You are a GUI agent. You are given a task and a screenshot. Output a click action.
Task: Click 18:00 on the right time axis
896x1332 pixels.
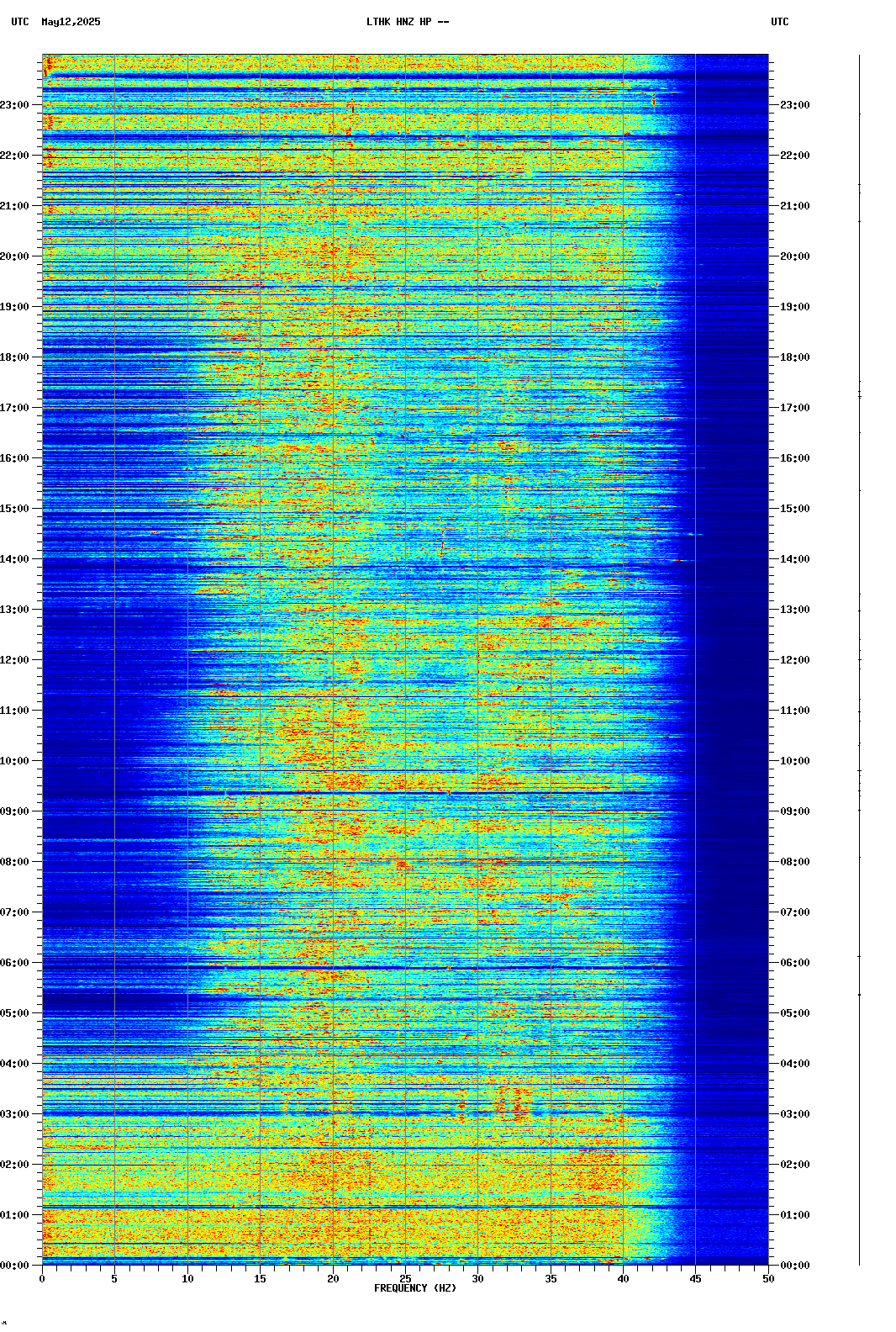795,357
